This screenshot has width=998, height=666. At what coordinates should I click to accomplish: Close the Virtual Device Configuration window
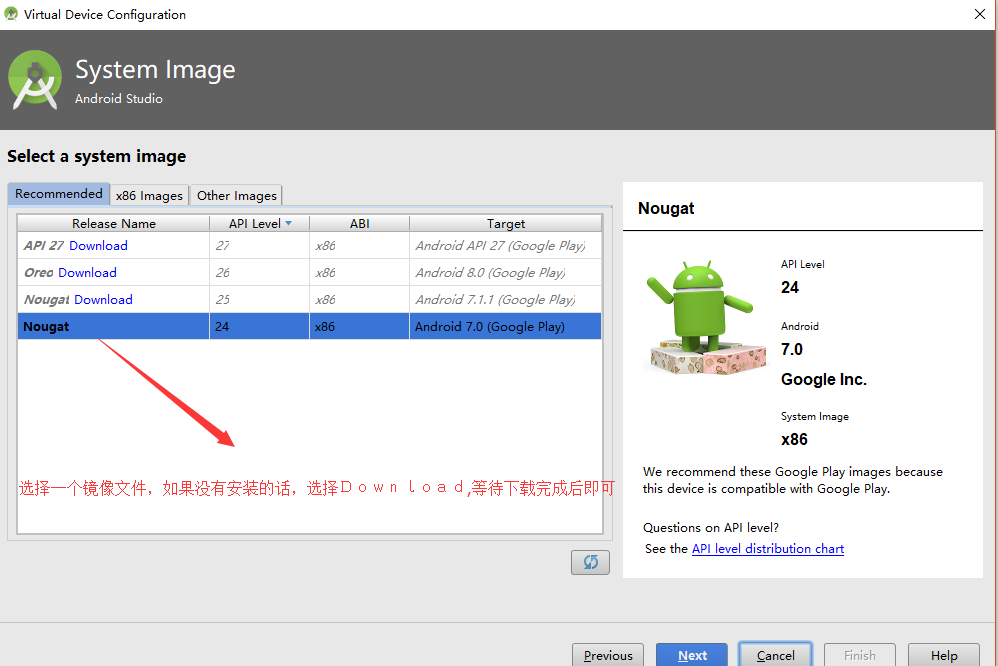980,14
